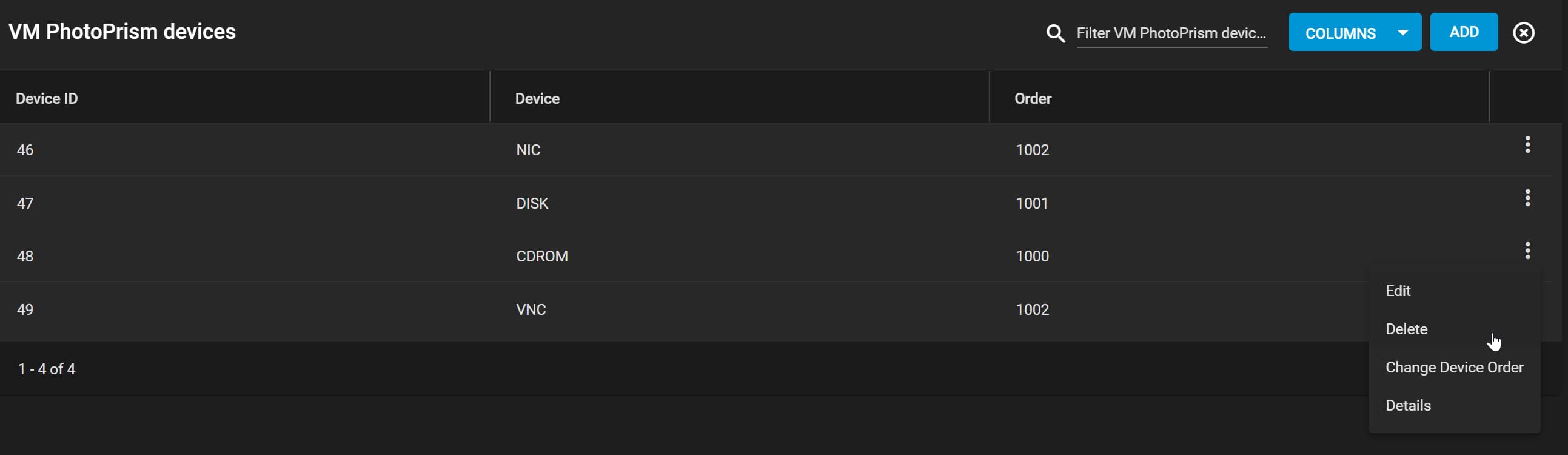Open the COLUMNS button menu
This screenshot has width=1568, height=455.
1355,32
